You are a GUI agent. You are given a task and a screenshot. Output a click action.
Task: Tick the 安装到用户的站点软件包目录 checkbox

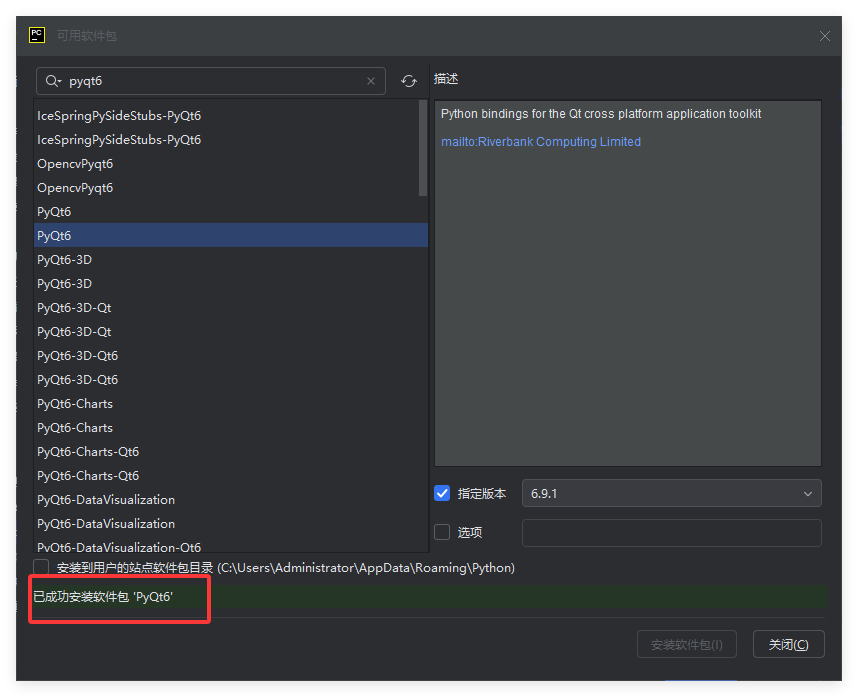coord(41,567)
